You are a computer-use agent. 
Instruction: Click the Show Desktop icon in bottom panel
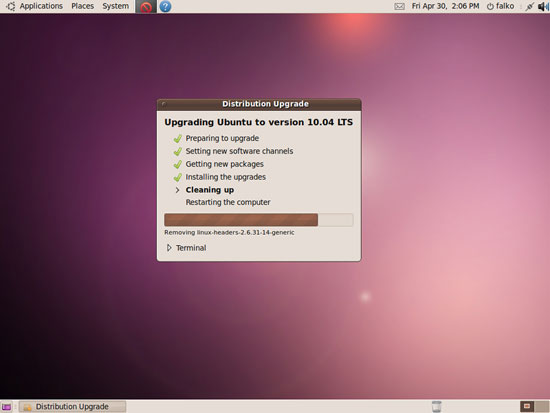click(7, 407)
